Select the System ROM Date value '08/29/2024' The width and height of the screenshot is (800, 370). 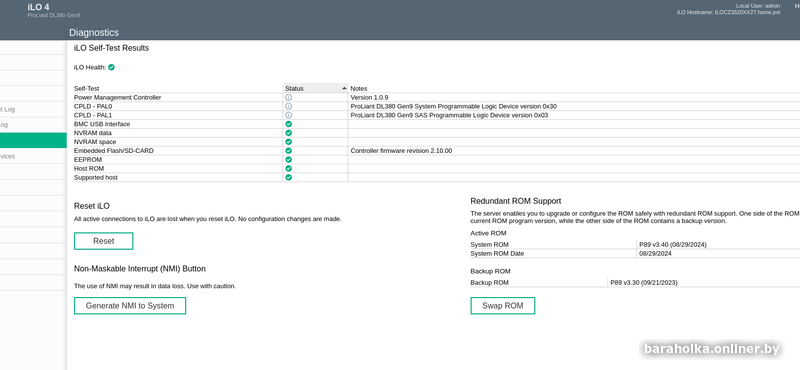[x=655, y=254]
